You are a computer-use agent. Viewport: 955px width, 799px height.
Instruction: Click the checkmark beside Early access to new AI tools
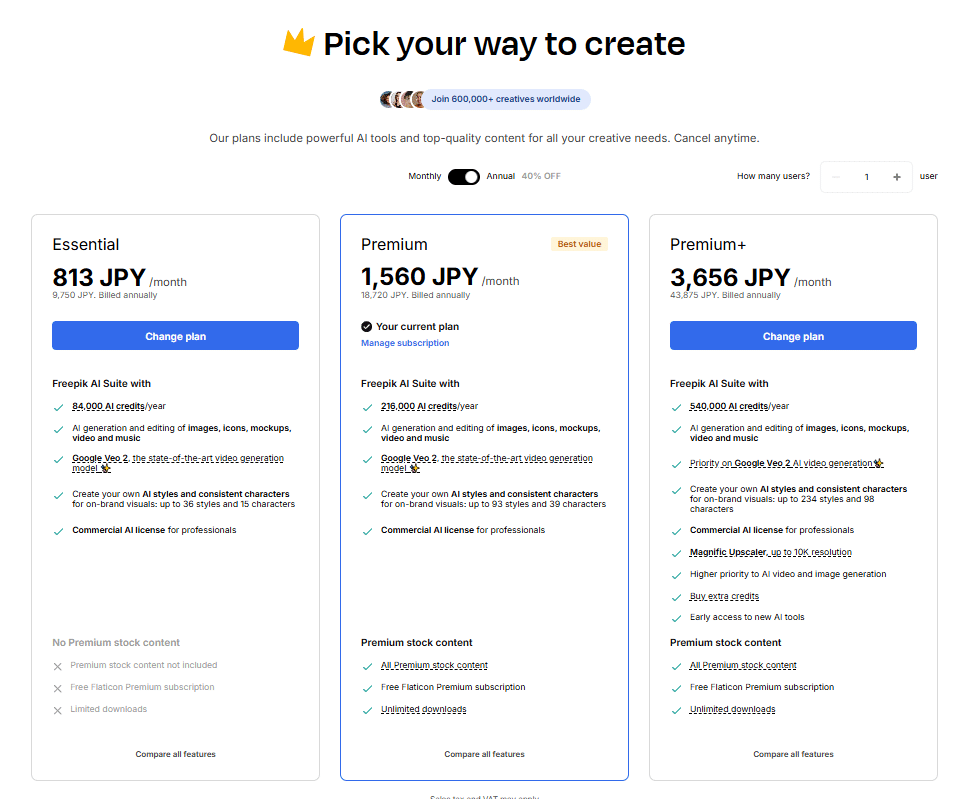click(676, 617)
